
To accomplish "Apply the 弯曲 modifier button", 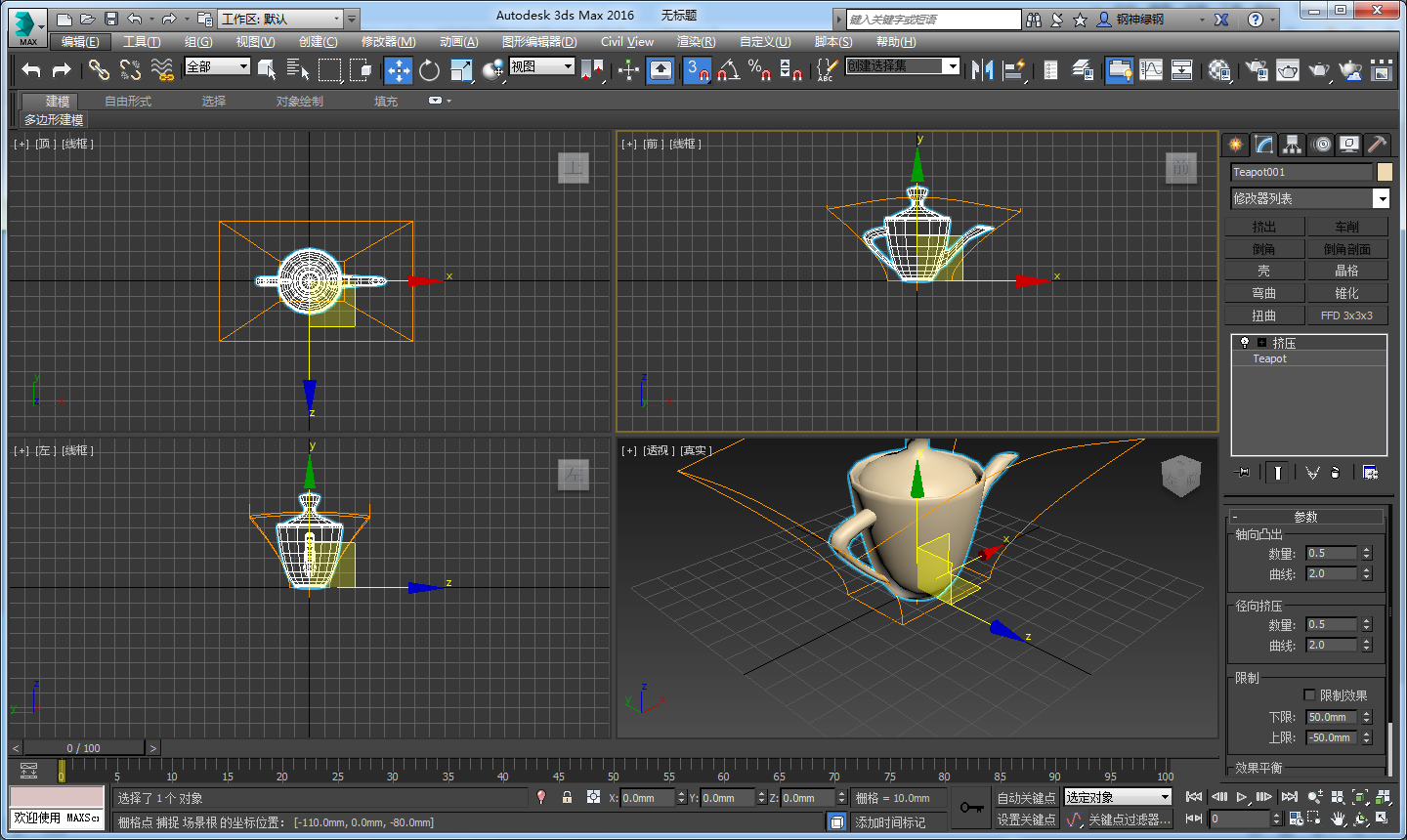I will 1264,293.
